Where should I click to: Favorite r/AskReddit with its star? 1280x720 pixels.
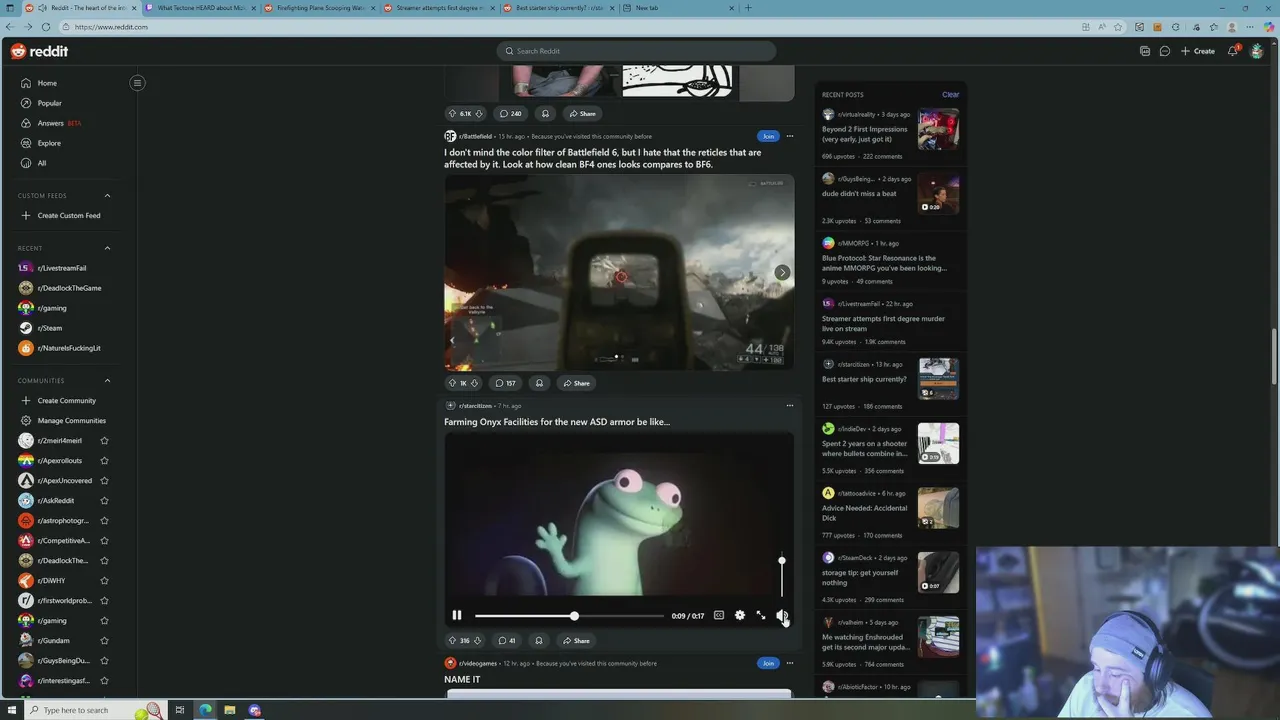[x=104, y=500]
